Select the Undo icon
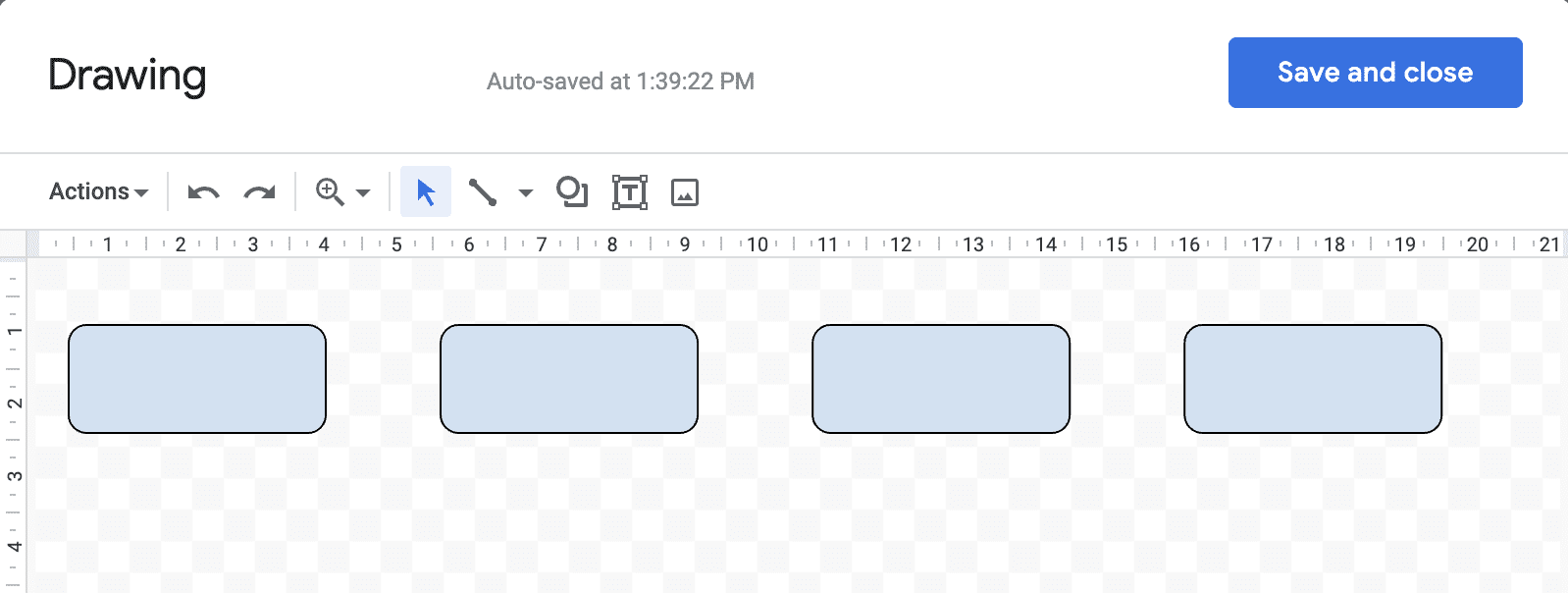 [x=201, y=192]
